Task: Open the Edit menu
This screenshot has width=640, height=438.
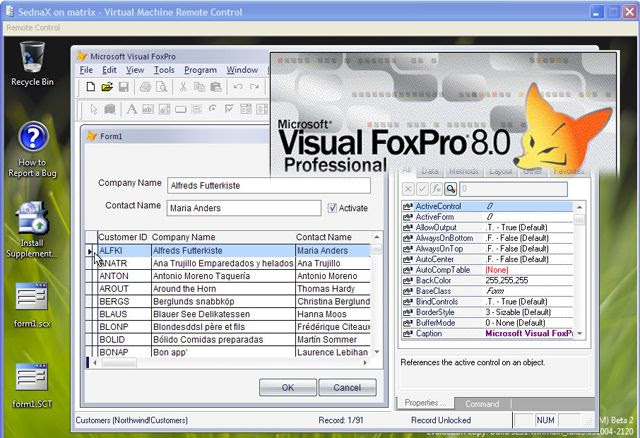Action: 109,70
